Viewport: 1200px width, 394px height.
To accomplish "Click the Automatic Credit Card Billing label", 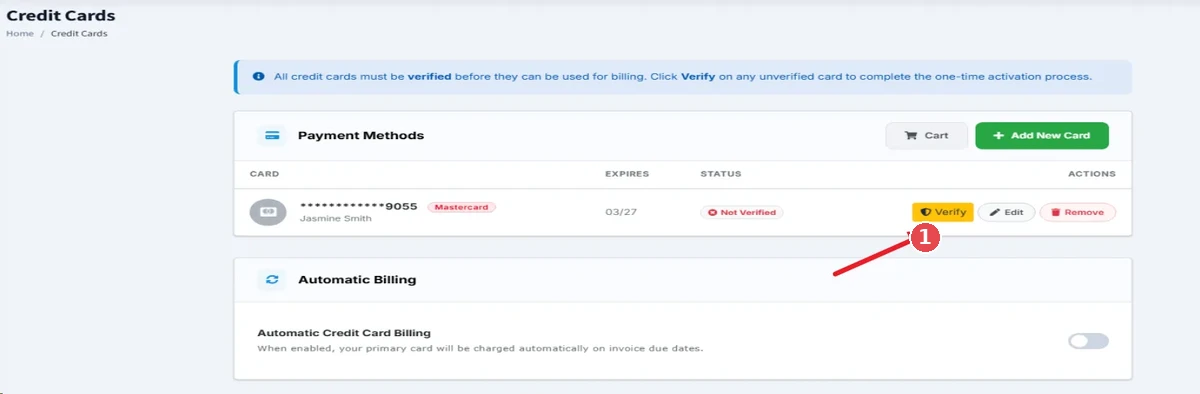I will [x=344, y=333].
